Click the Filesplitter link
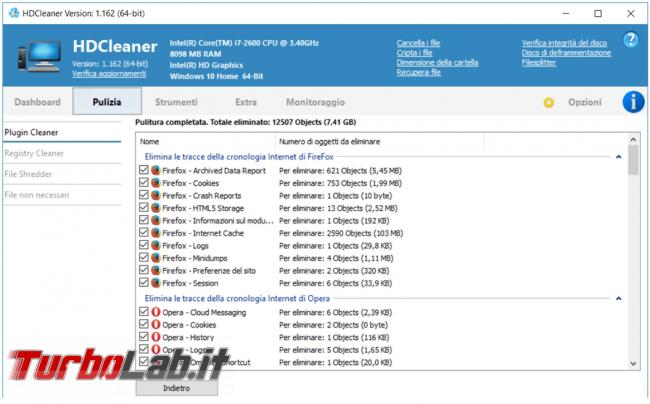The width and height of the screenshot is (650, 404). click(539, 63)
